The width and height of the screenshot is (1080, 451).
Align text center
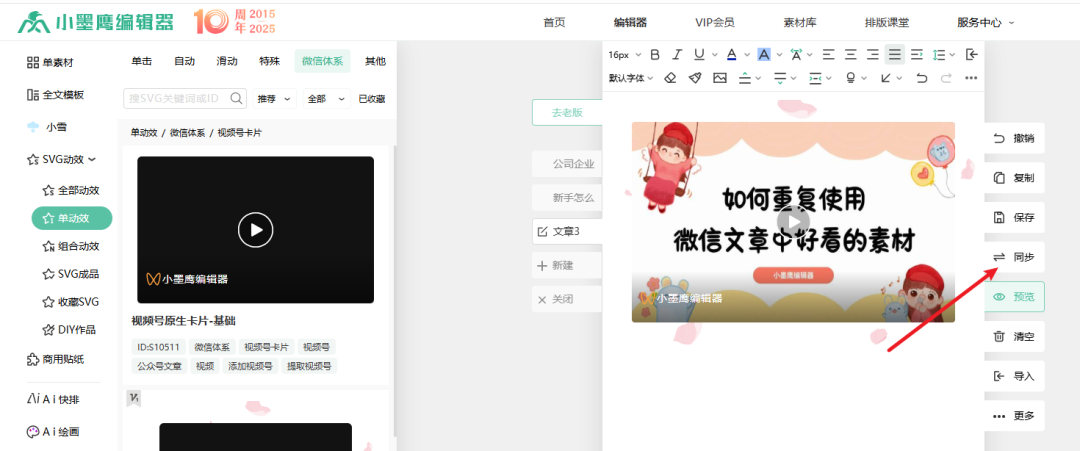tap(851, 54)
